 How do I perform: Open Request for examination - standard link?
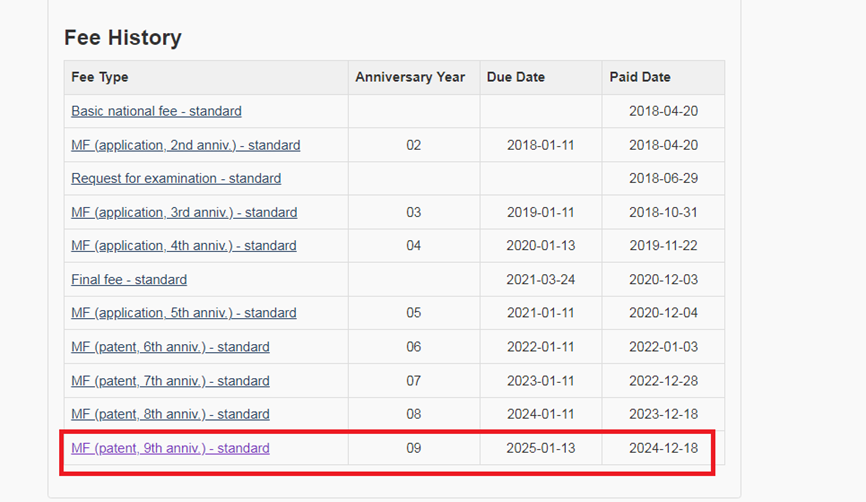tap(176, 178)
